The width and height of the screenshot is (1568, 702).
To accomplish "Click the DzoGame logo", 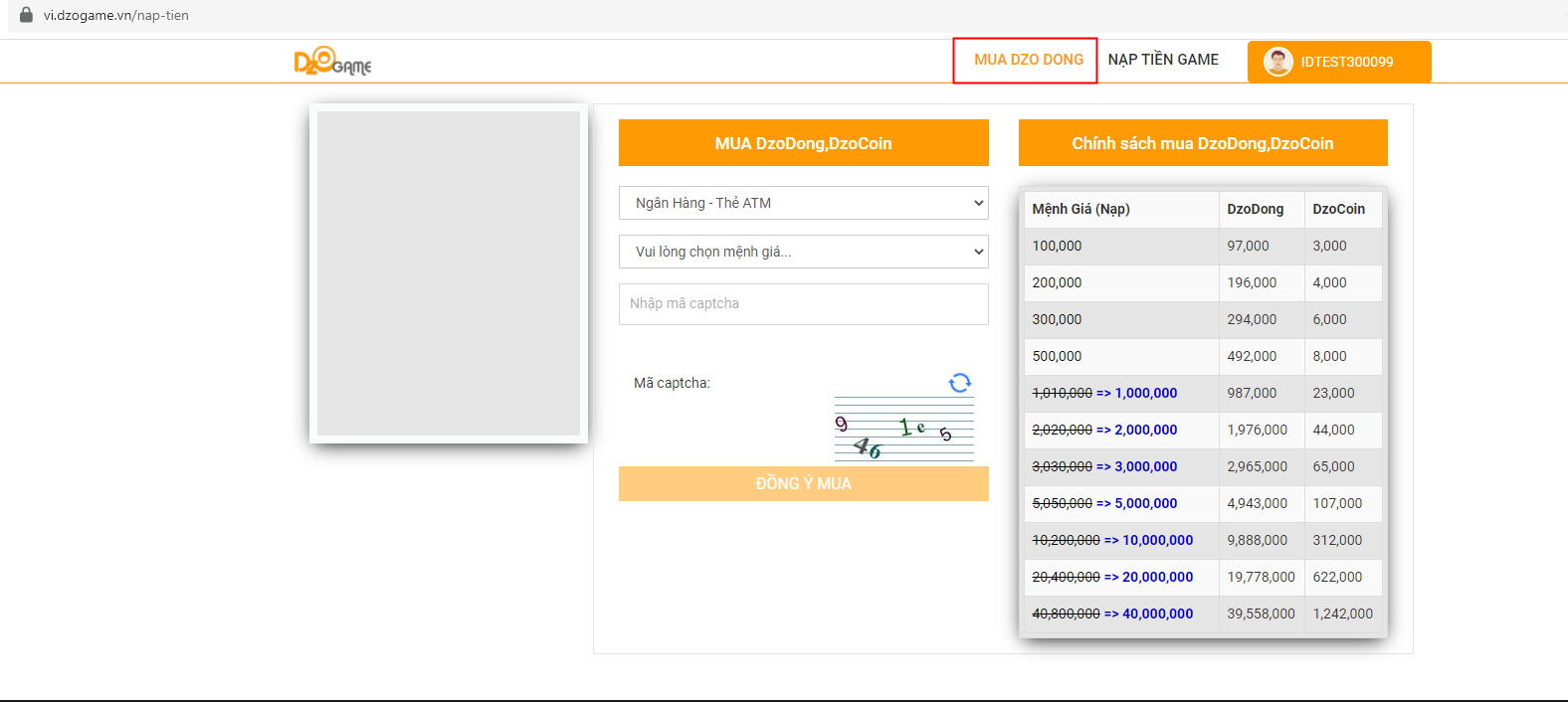I will 332,62.
